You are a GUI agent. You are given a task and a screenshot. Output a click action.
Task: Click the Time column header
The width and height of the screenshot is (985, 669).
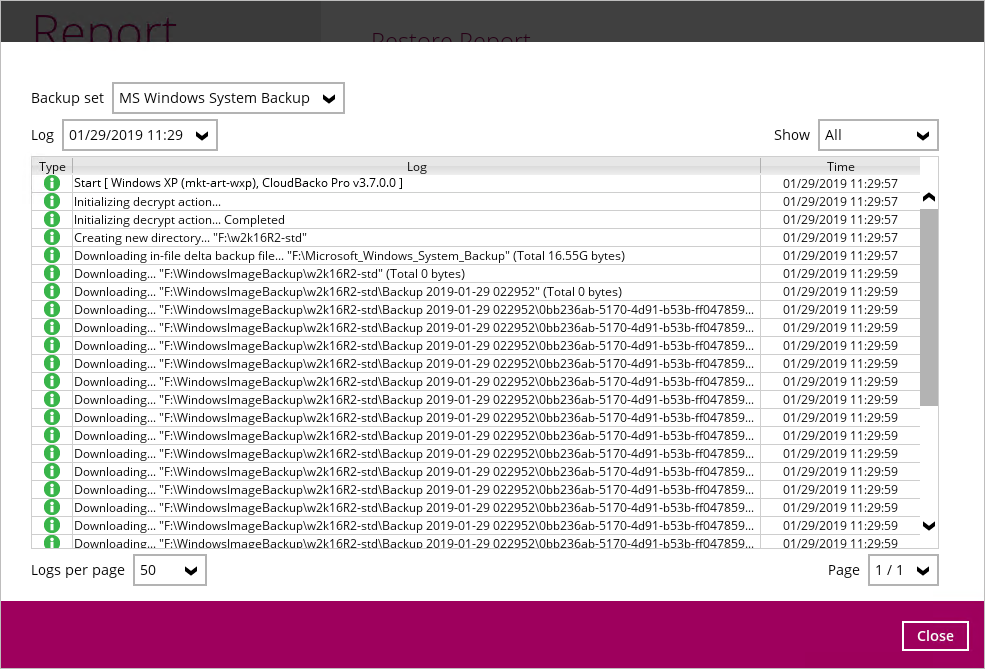point(840,167)
